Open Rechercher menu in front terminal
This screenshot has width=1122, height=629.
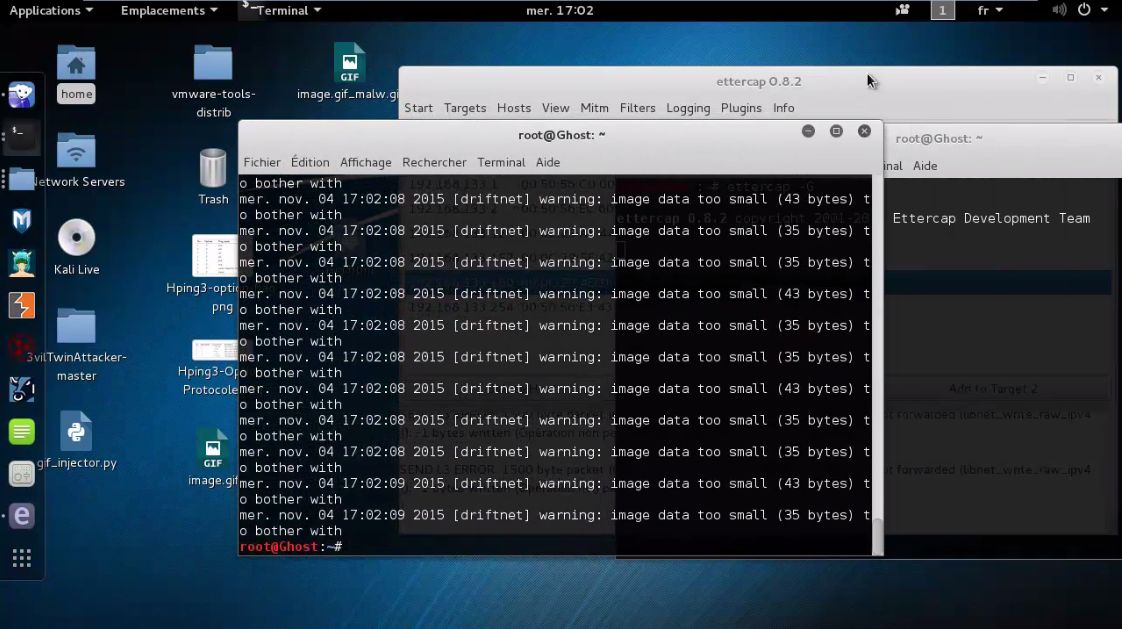click(x=434, y=162)
